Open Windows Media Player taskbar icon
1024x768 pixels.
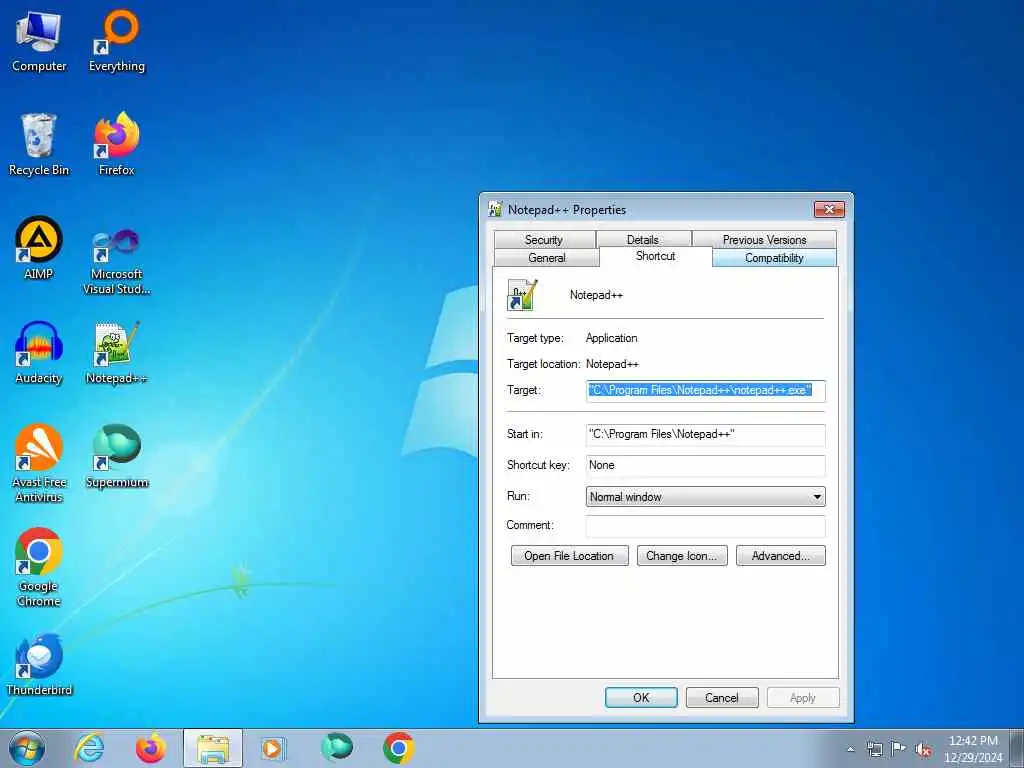273,748
